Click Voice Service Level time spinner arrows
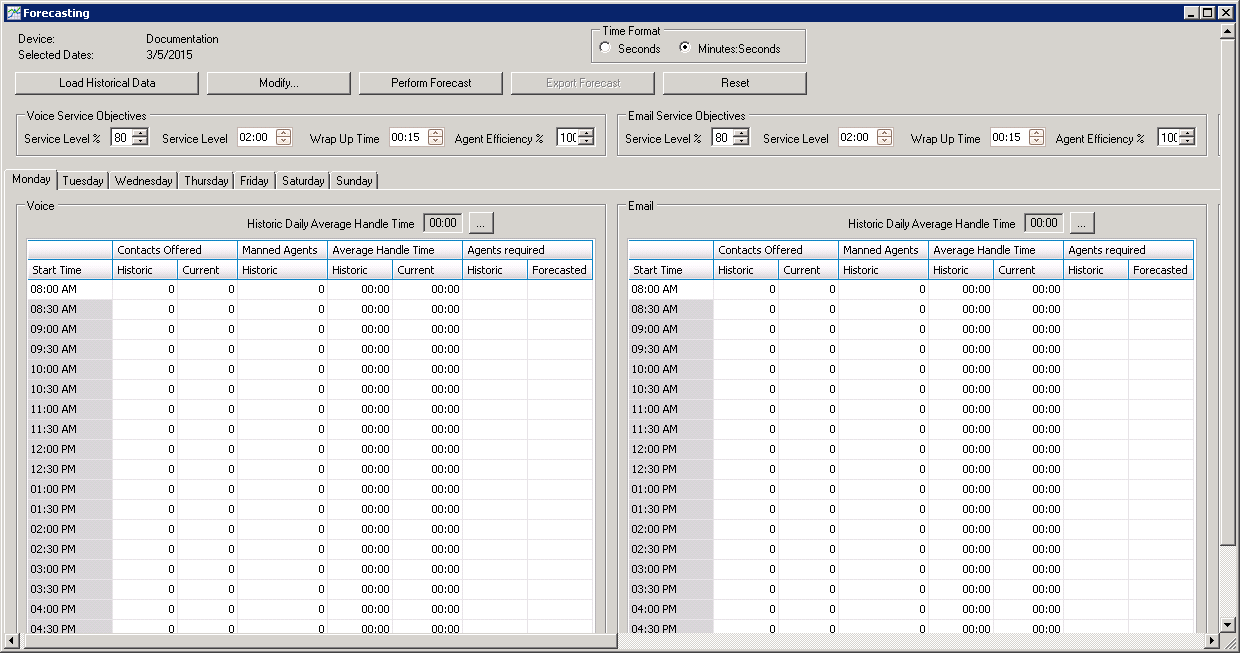Viewport: 1240px width, 653px height. pyautogui.click(x=283, y=138)
